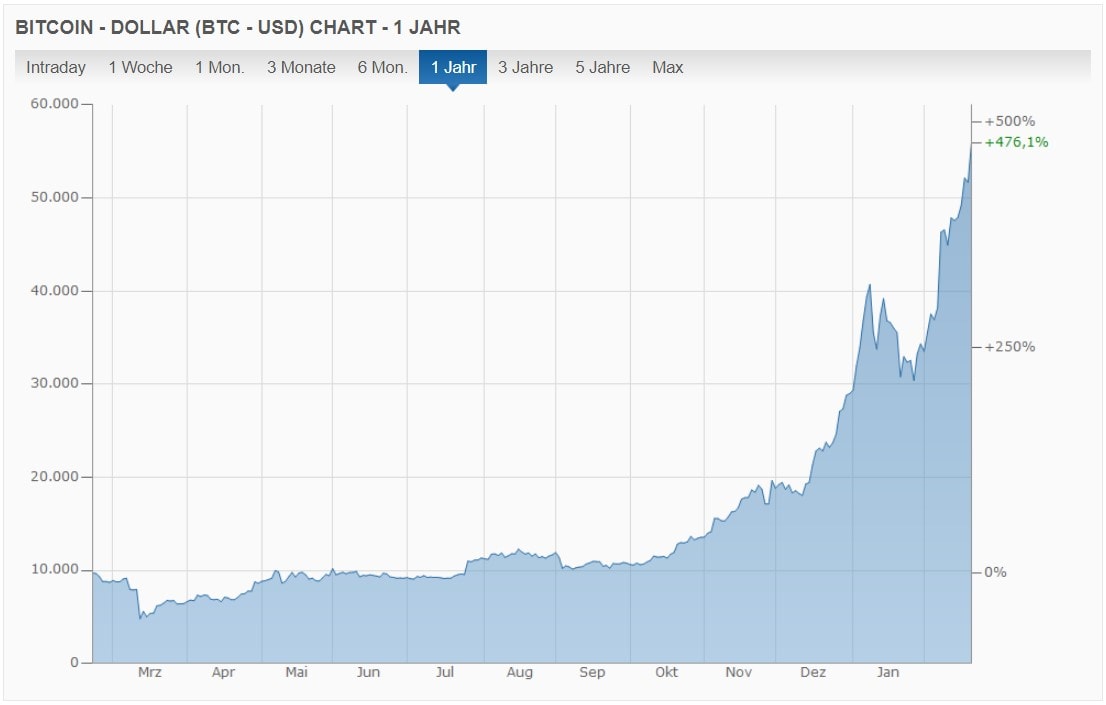Click the Aug month label

(520, 673)
